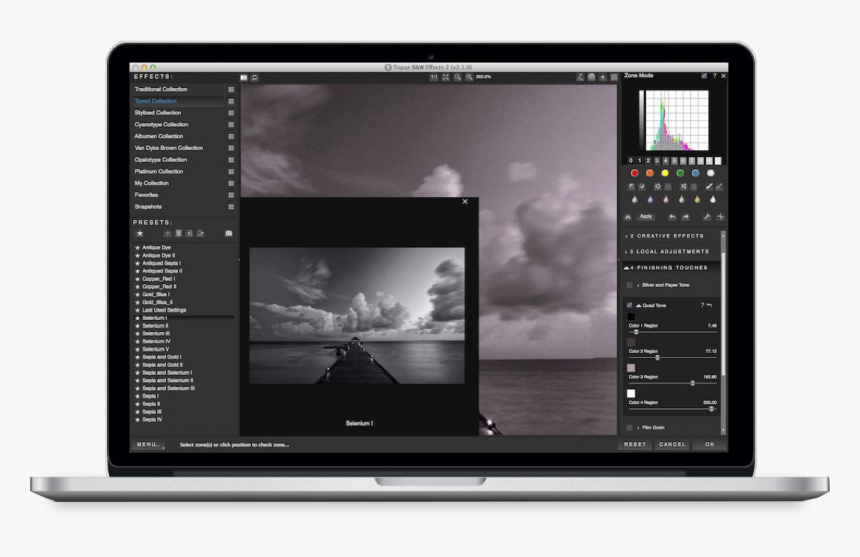Select zone 4 in the zone strip
Viewport: 860px width, 557px height.
coord(666,161)
